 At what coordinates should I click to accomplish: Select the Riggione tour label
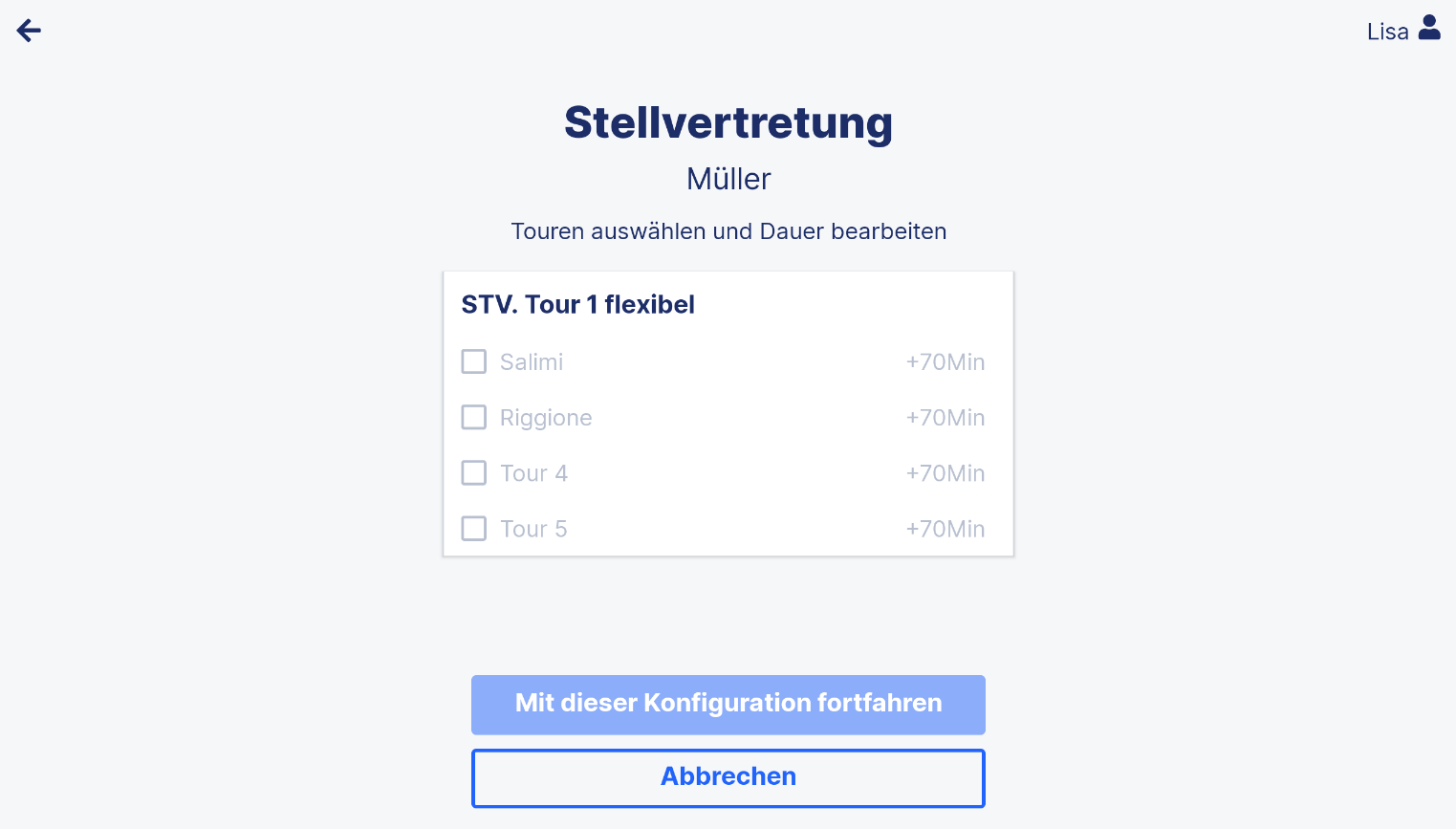[546, 418]
